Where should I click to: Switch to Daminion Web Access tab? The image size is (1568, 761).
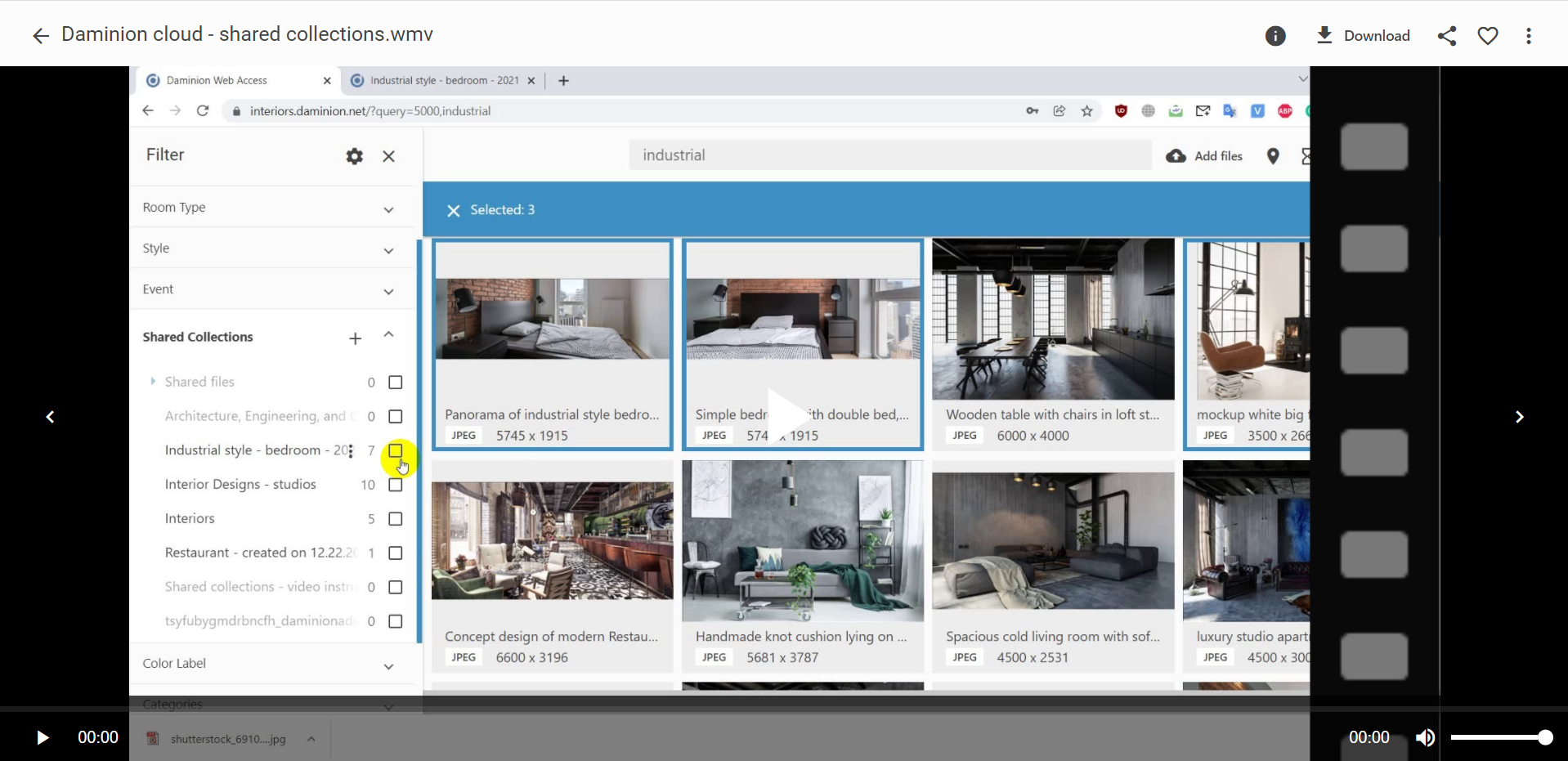pyautogui.click(x=217, y=80)
